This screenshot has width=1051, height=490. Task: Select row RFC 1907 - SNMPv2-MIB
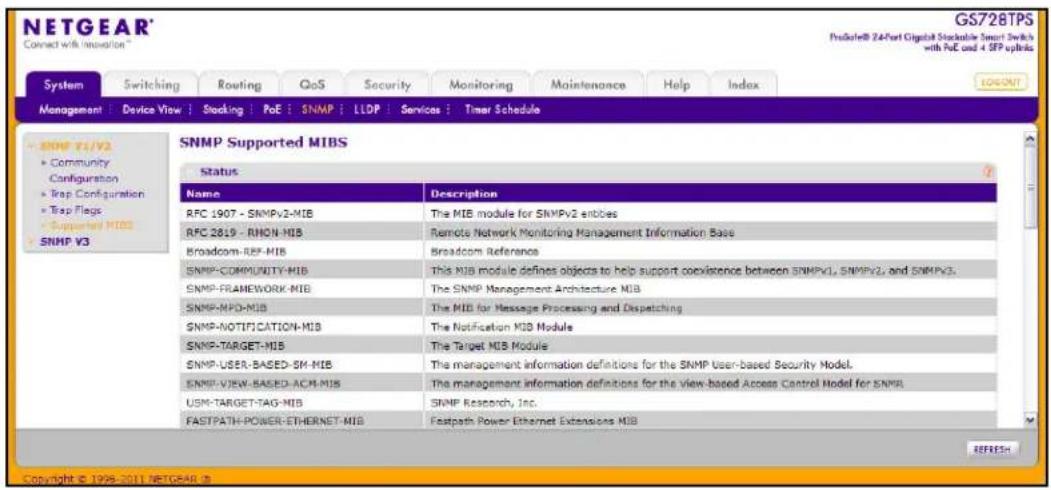(x=588, y=213)
